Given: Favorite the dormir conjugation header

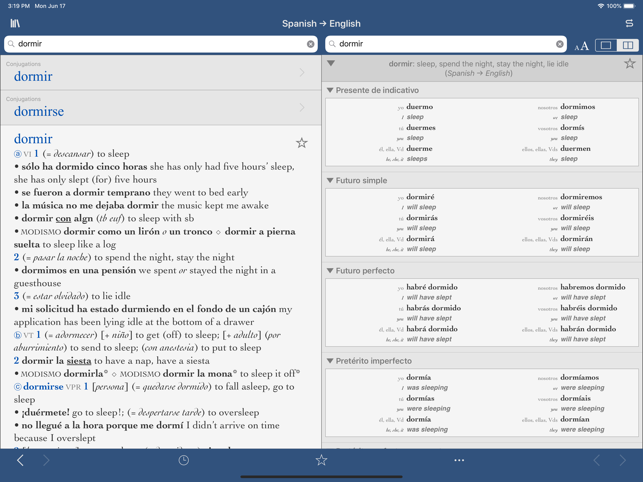Looking at the screenshot, I should (x=629, y=64).
